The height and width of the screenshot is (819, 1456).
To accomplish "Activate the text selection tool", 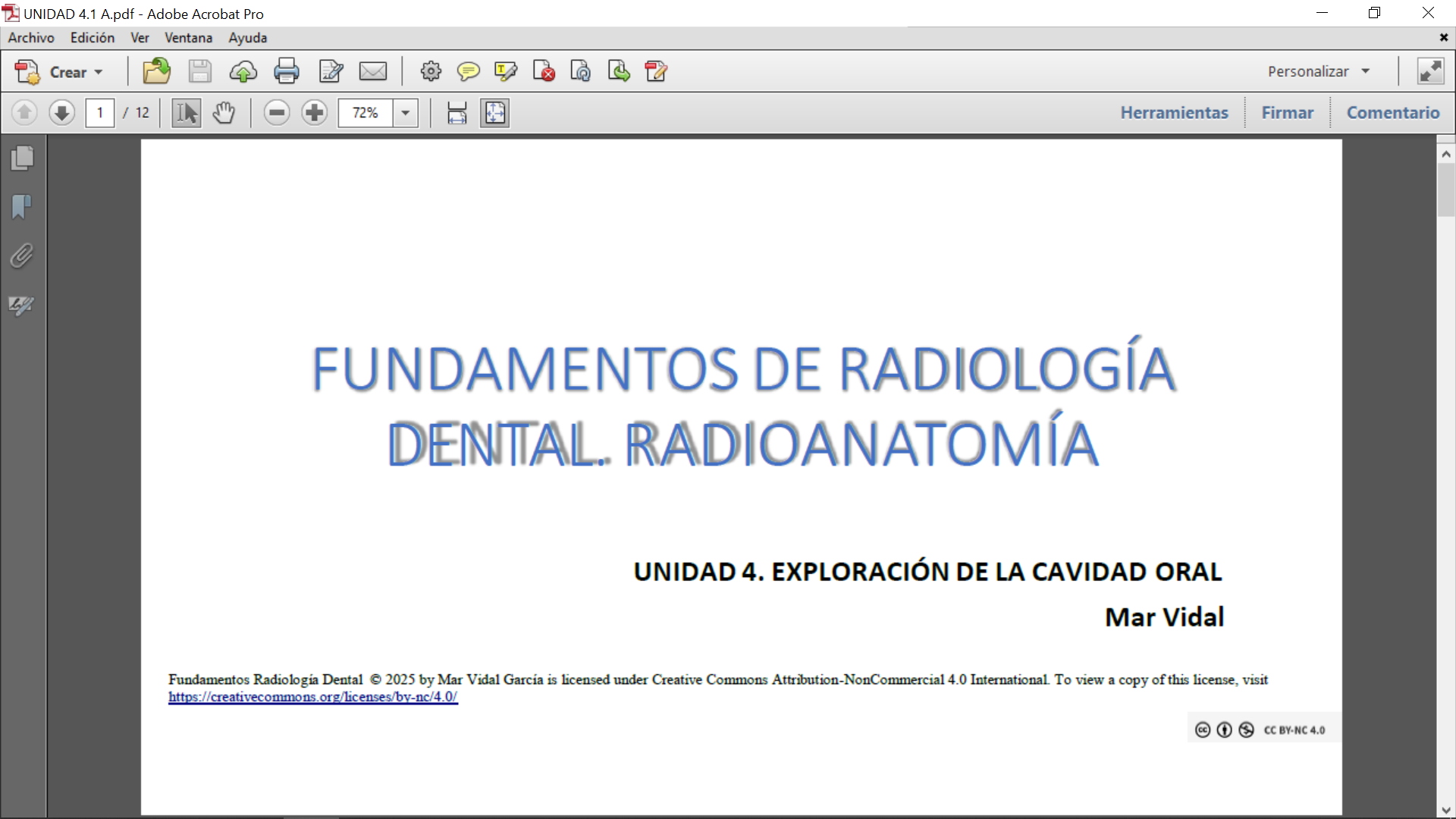I will [x=187, y=113].
